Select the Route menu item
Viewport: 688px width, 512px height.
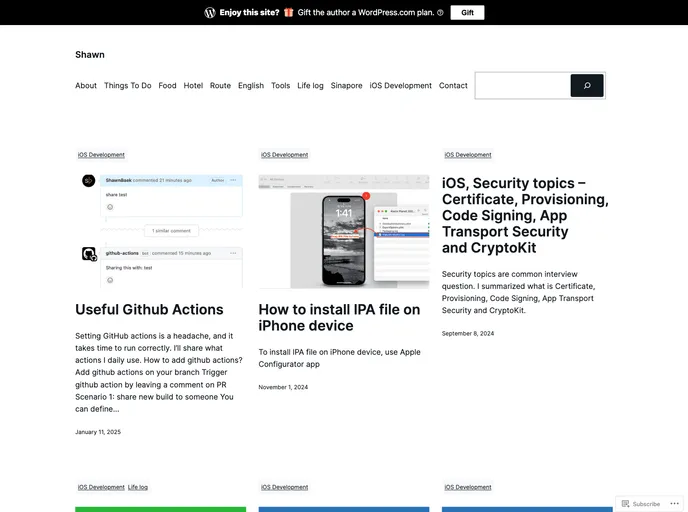click(220, 86)
